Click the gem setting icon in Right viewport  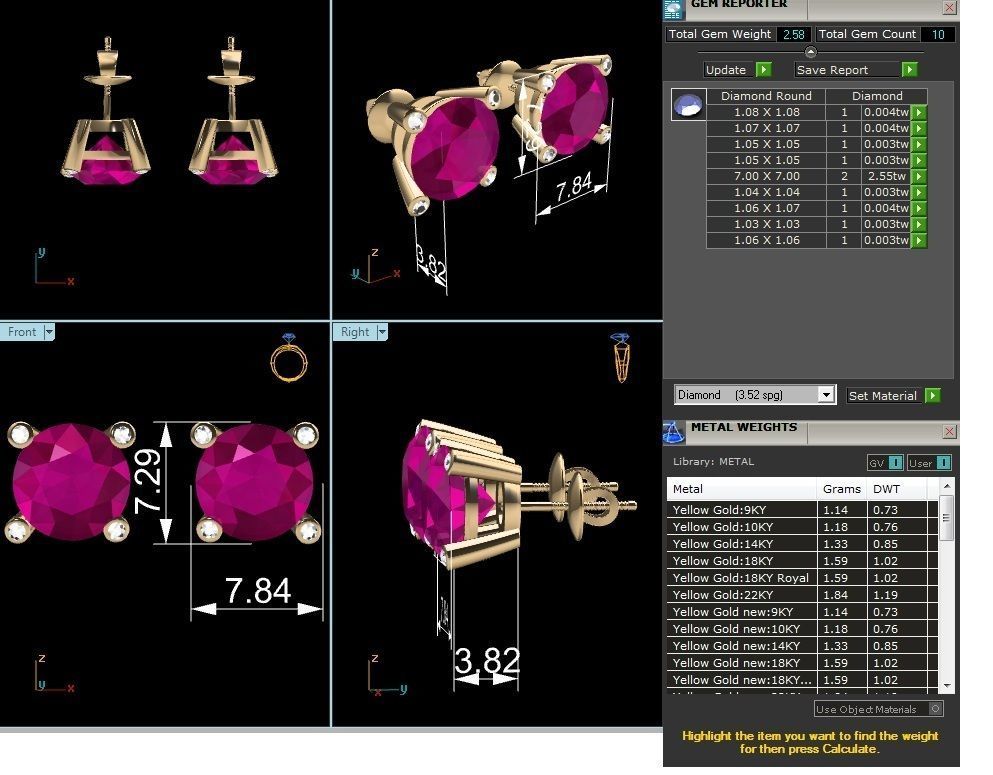(x=621, y=358)
